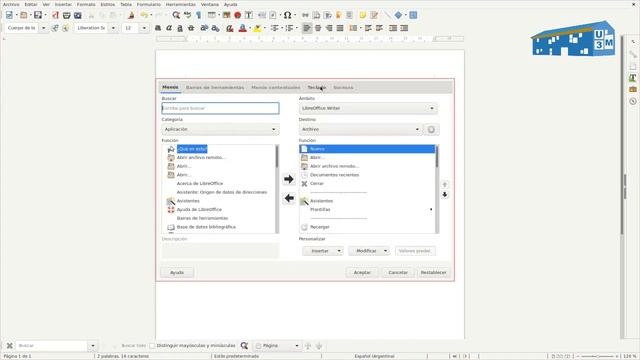This screenshot has height=360, width=640.
Task: Click the New document toolbar icon
Action: tap(9, 15)
